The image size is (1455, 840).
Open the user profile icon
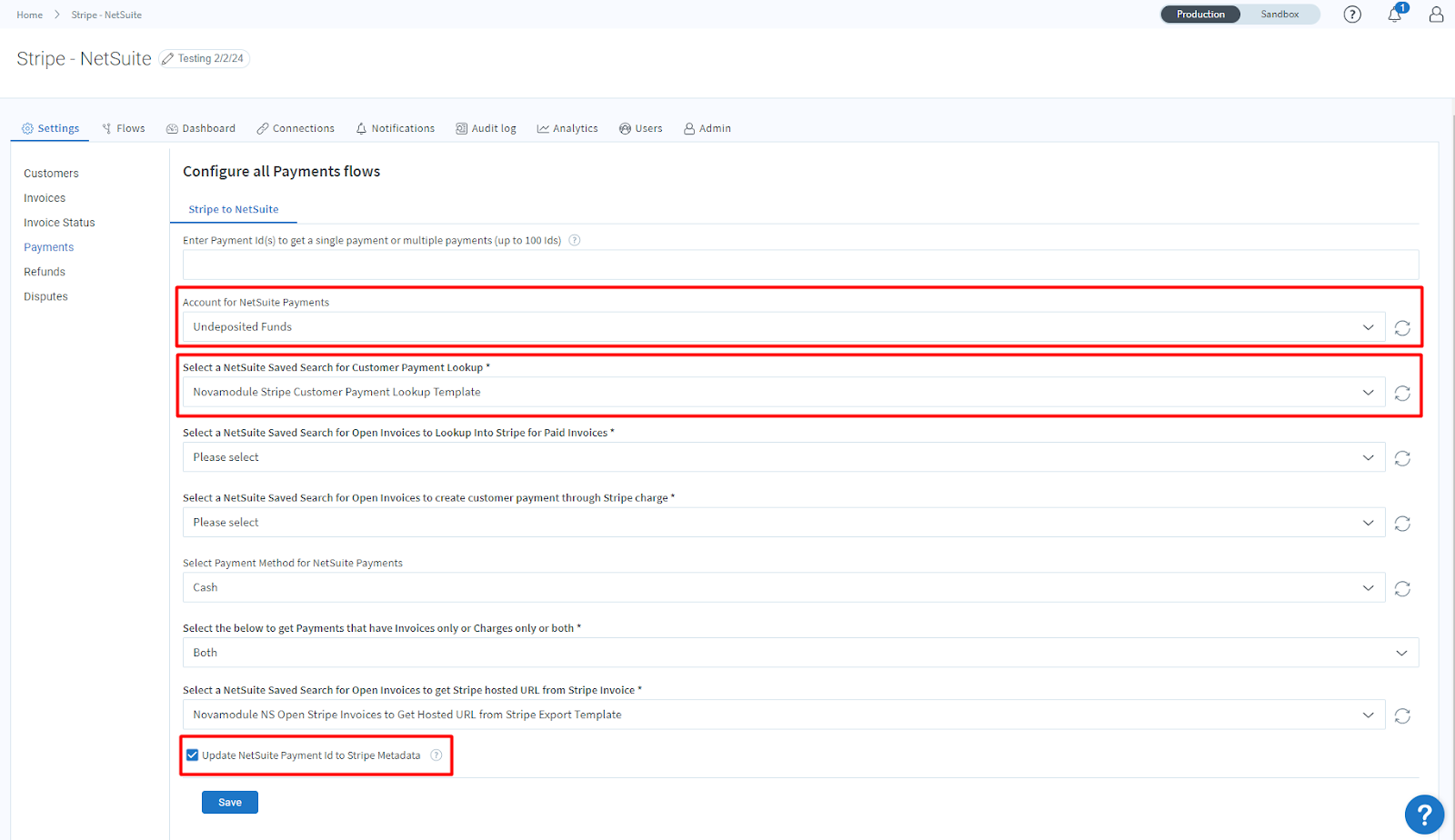click(1436, 15)
